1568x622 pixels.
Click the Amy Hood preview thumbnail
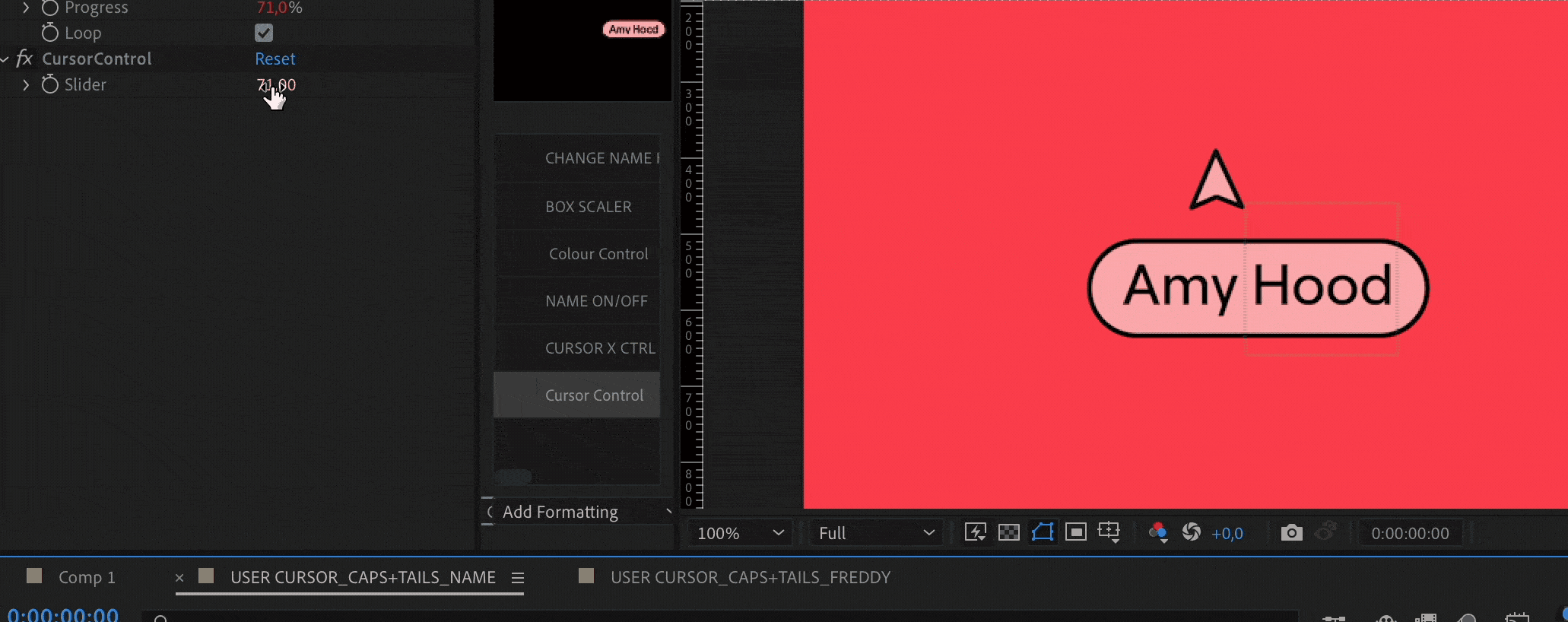pos(634,30)
